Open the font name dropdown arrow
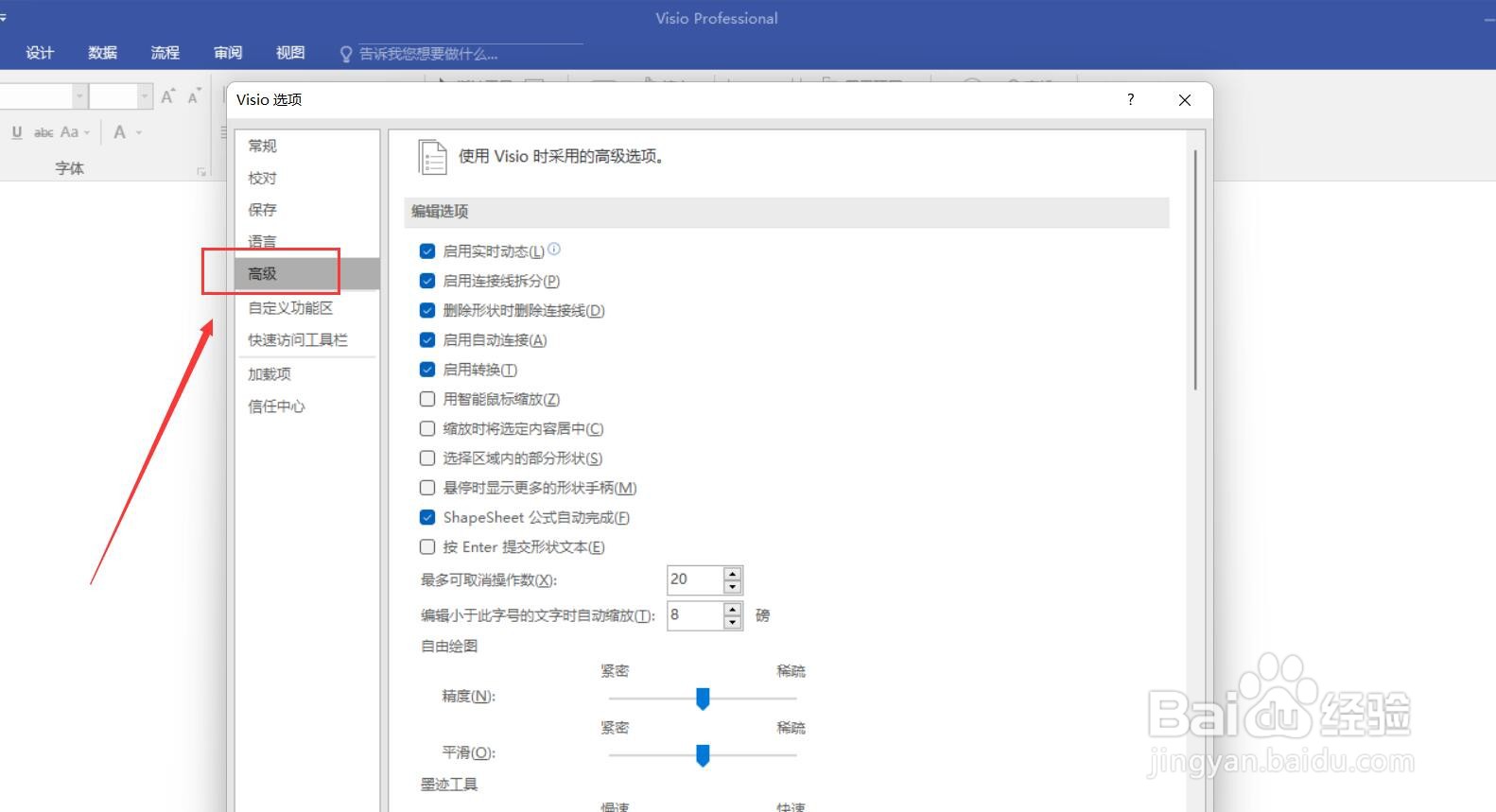The image size is (1496, 812). point(79,96)
